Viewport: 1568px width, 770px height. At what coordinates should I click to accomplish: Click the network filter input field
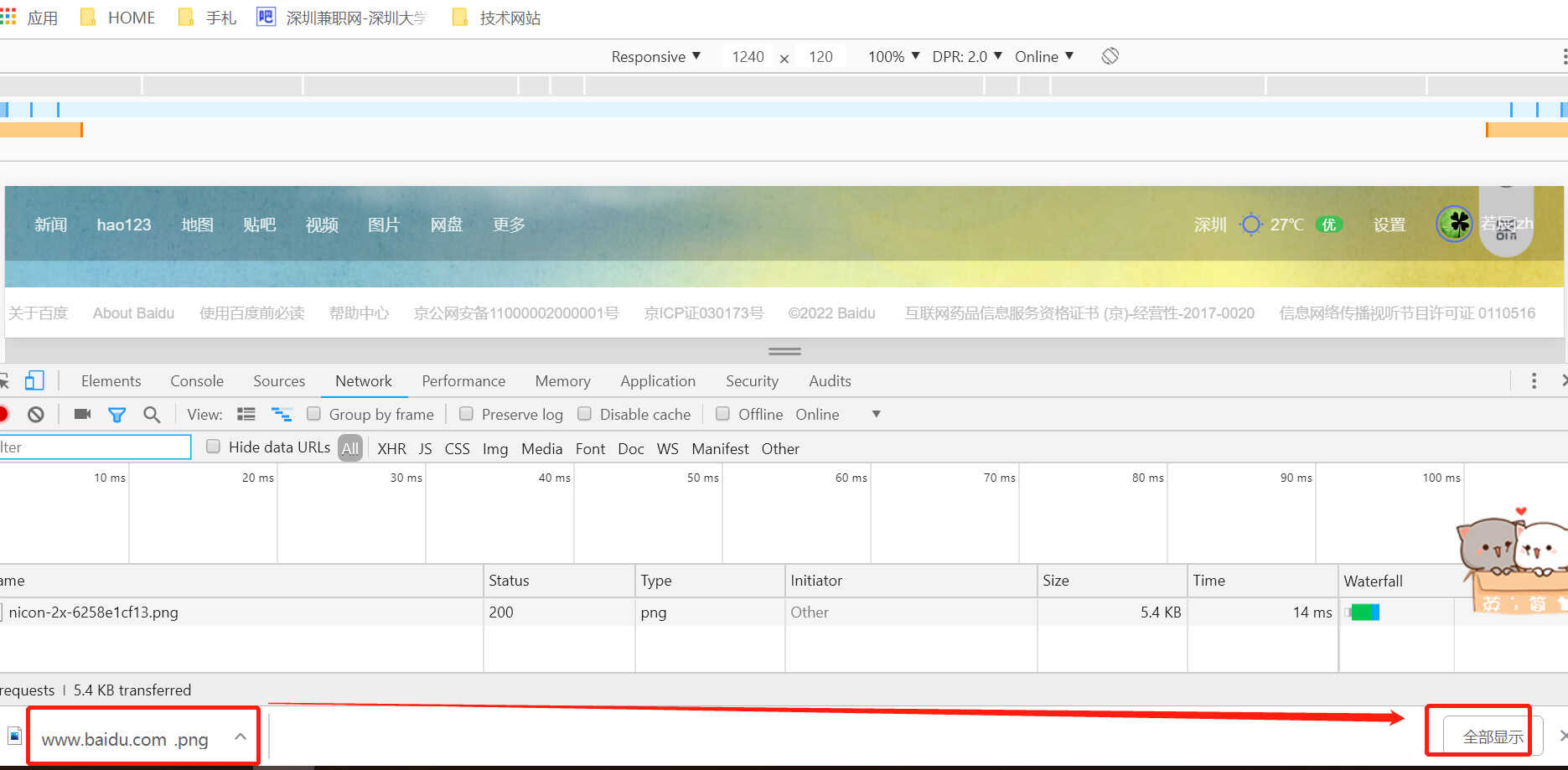click(x=95, y=447)
